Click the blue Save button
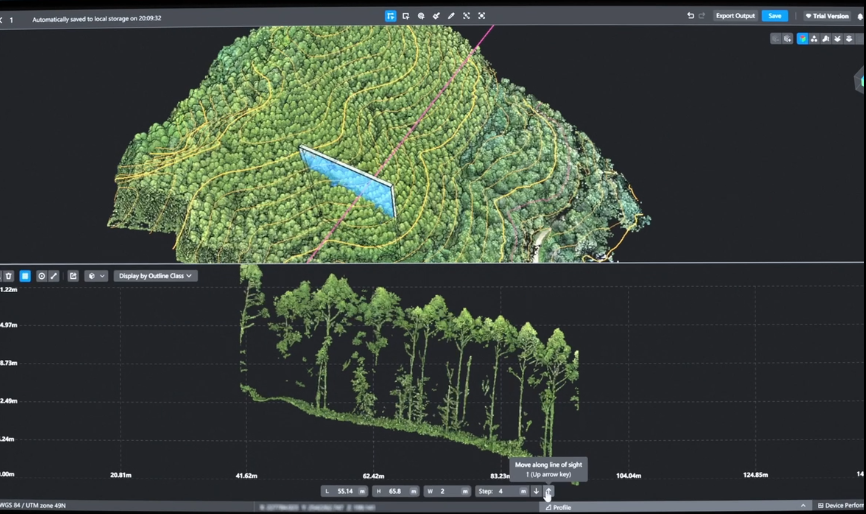866x514 pixels. click(x=774, y=16)
